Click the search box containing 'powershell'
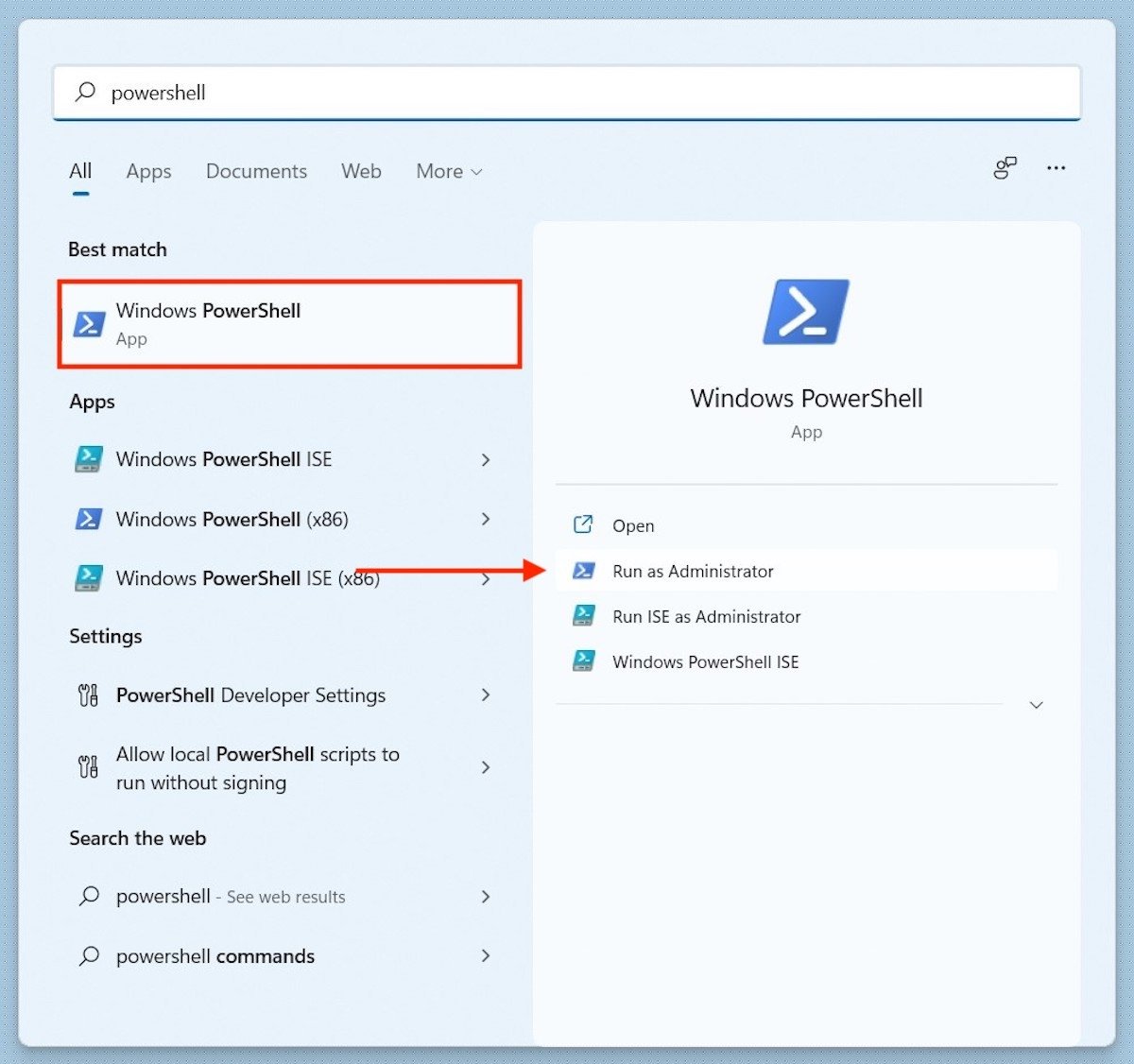 point(567,93)
